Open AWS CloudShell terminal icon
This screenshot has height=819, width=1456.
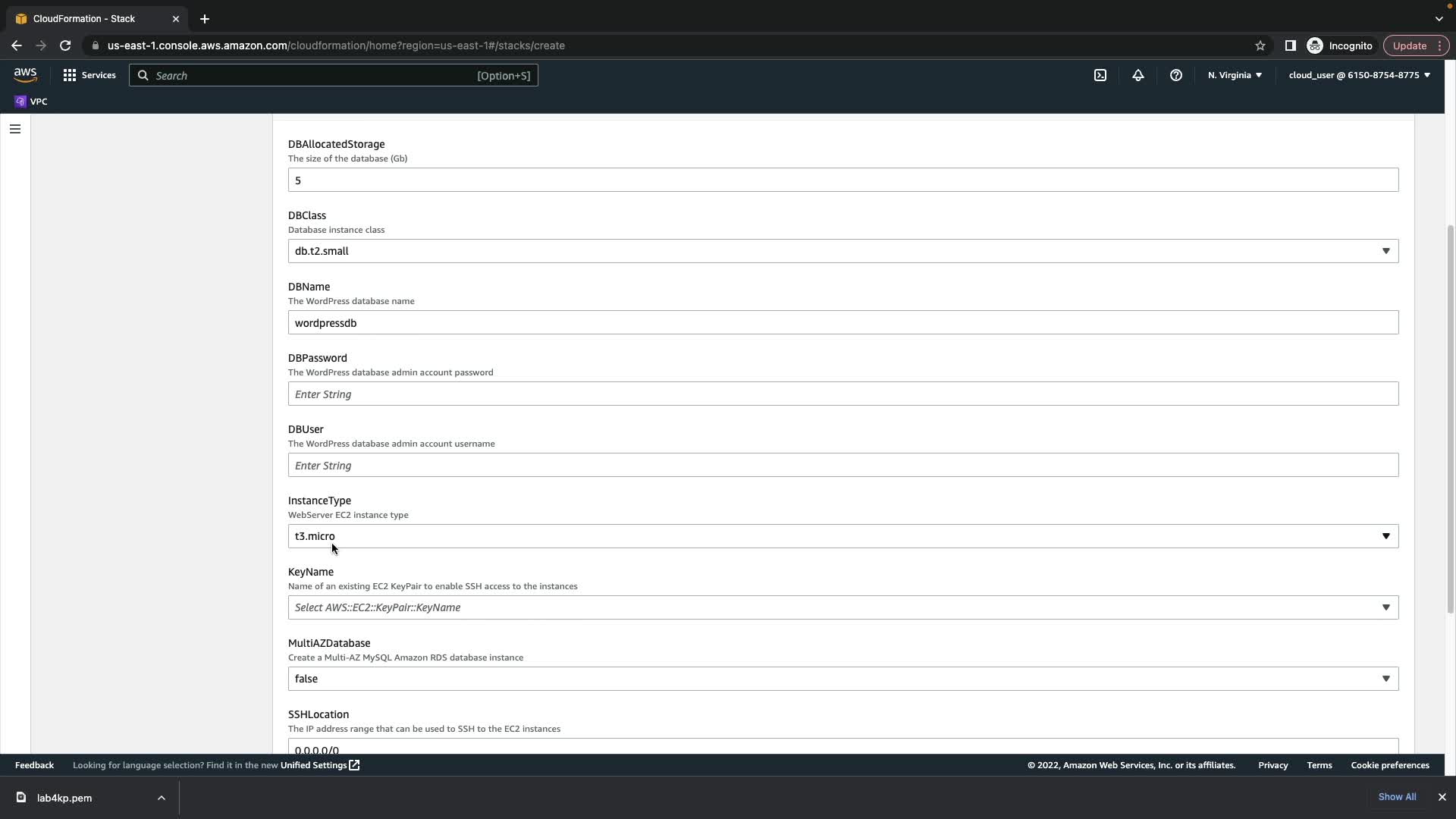(1100, 75)
